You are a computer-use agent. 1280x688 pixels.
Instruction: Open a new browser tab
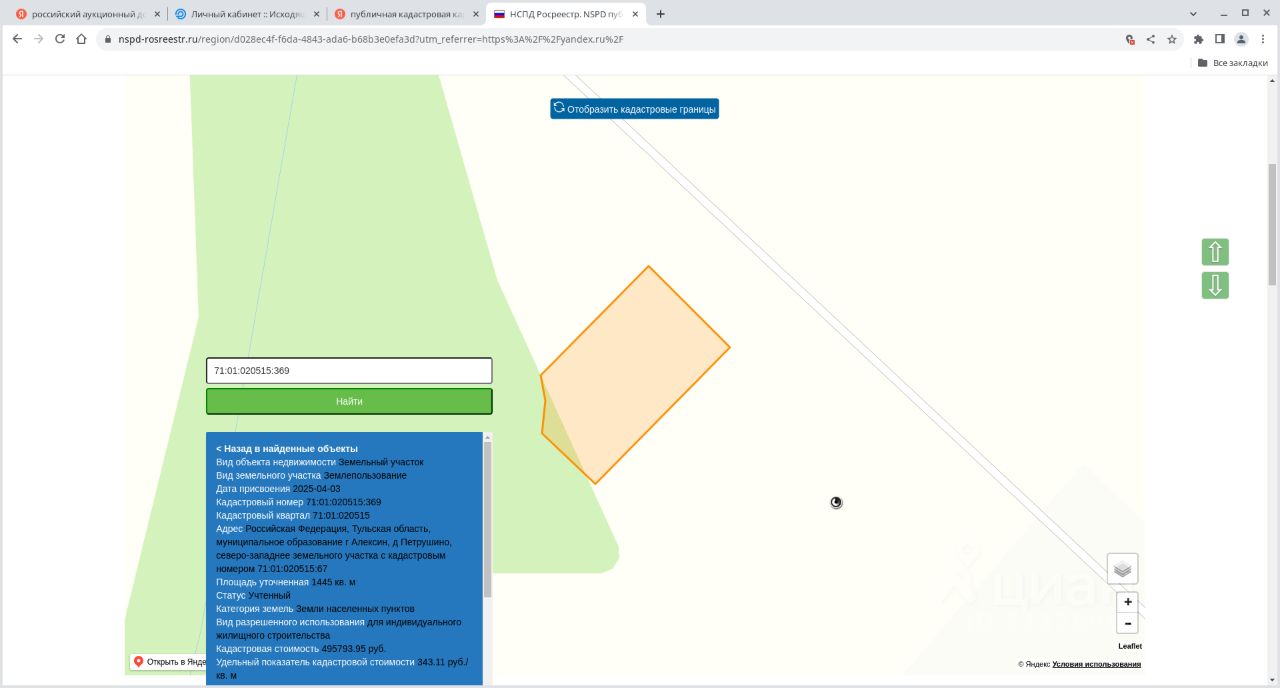(x=660, y=14)
